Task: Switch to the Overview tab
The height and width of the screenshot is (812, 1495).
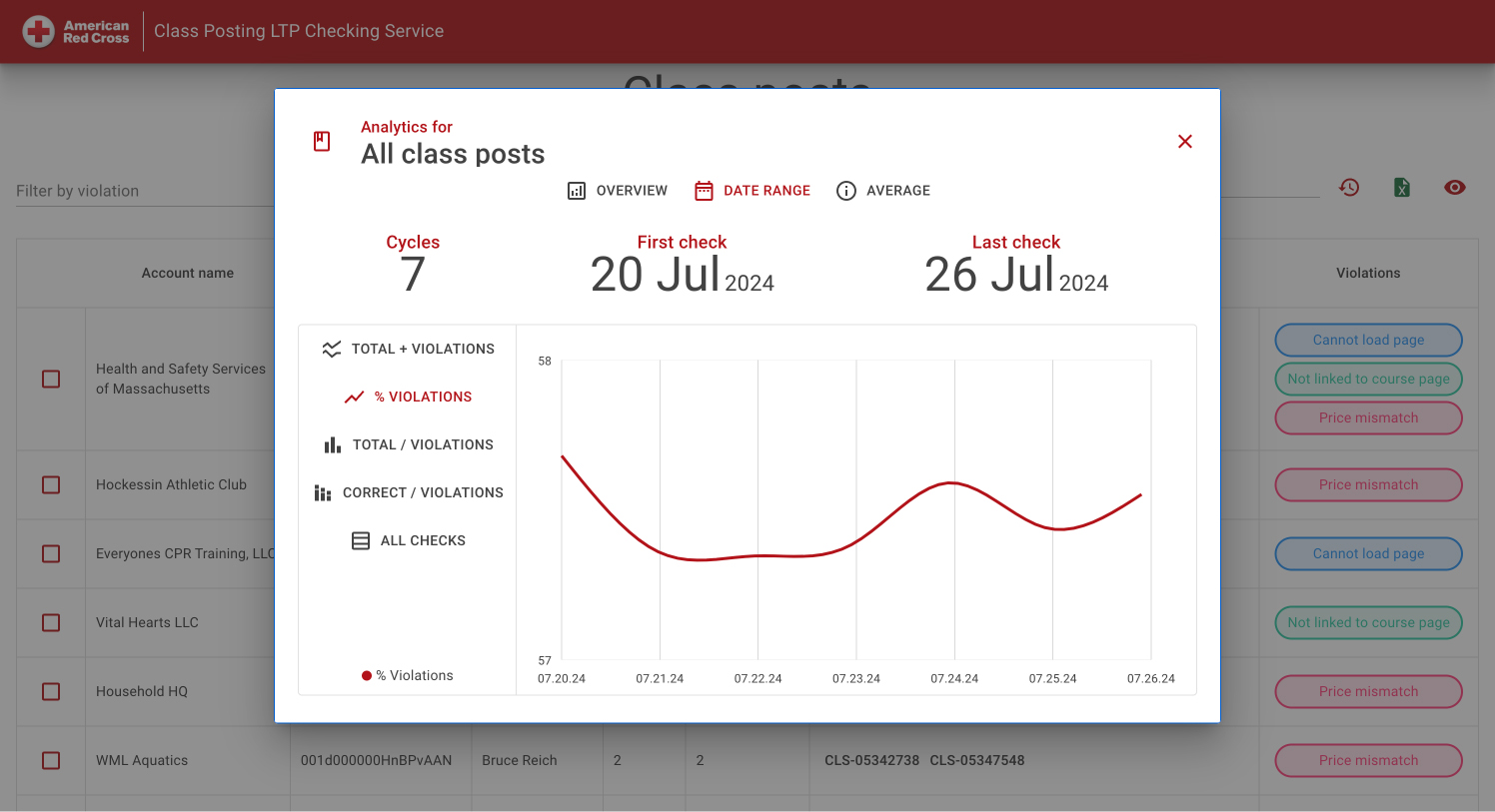Action: click(x=618, y=191)
